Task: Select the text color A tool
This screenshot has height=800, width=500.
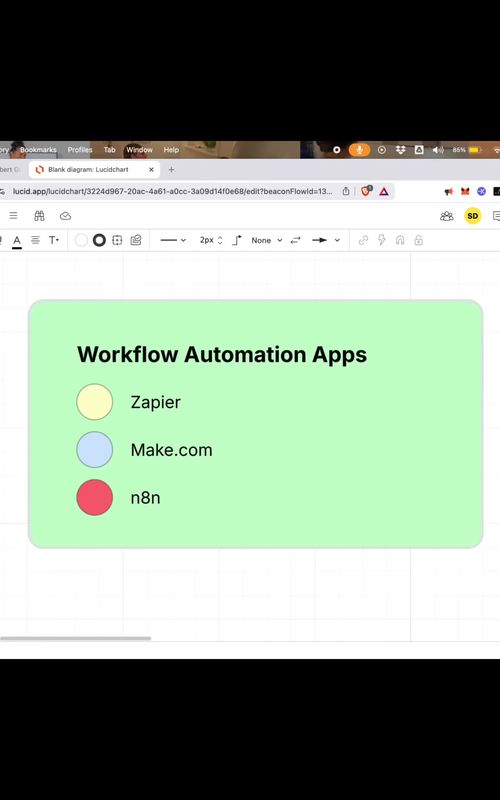Action: coord(17,240)
